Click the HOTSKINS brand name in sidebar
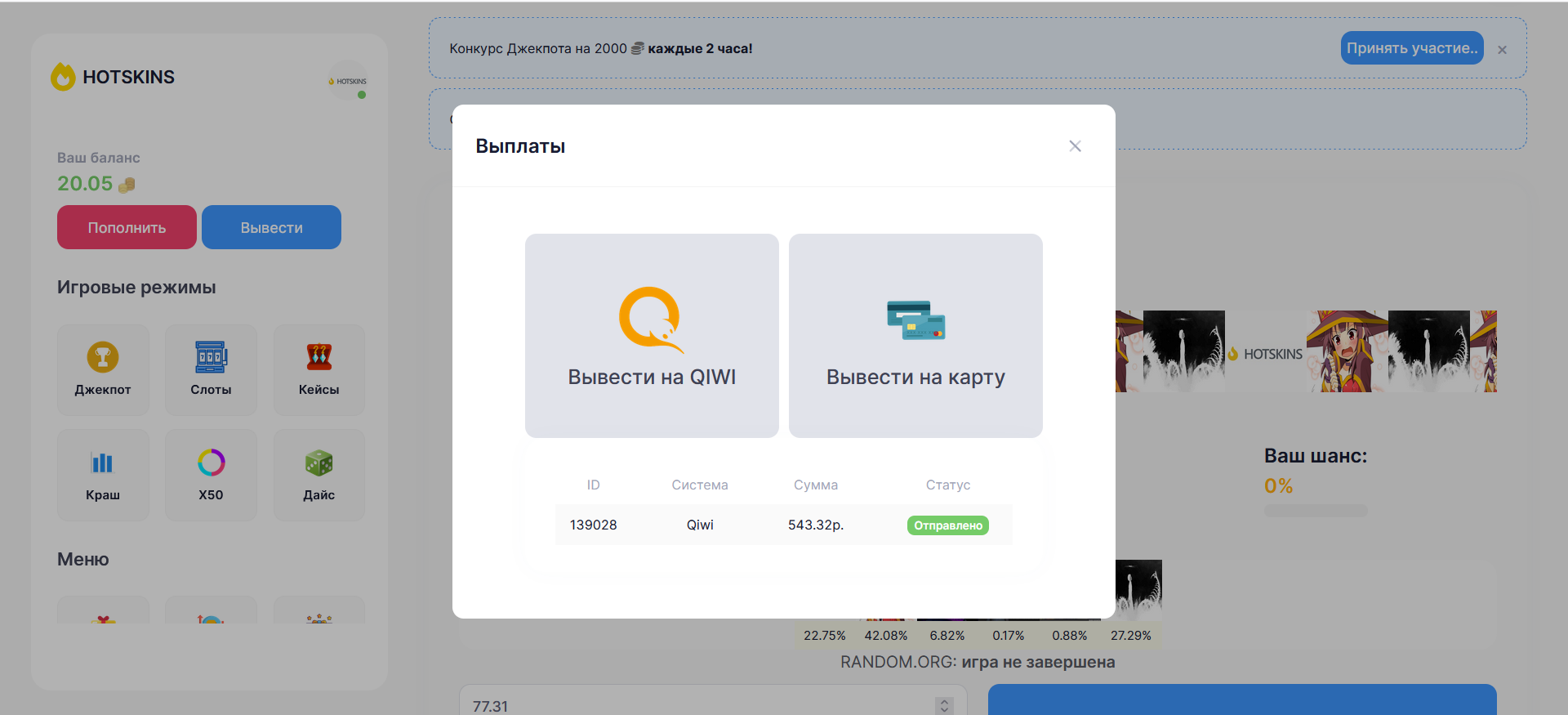The image size is (1568, 715). (129, 77)
